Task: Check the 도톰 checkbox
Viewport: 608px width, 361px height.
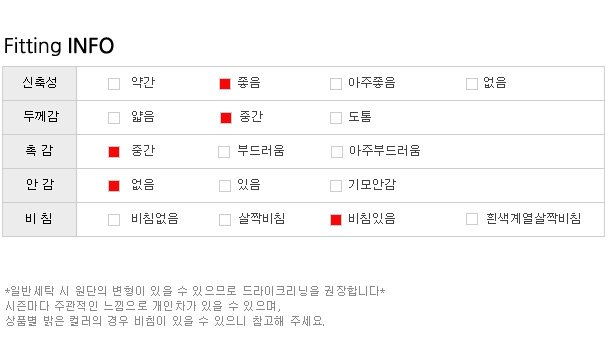Action: tap(336, 118)
